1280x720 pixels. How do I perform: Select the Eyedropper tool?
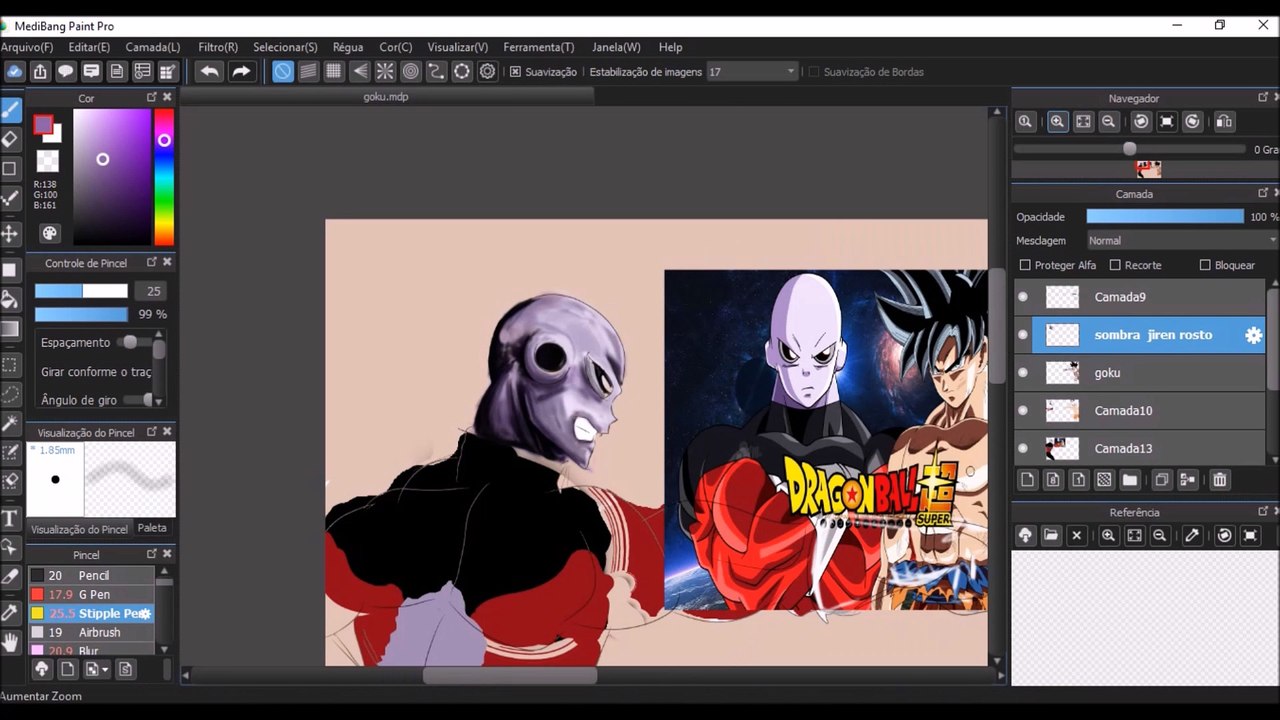[x=10, y=612]
